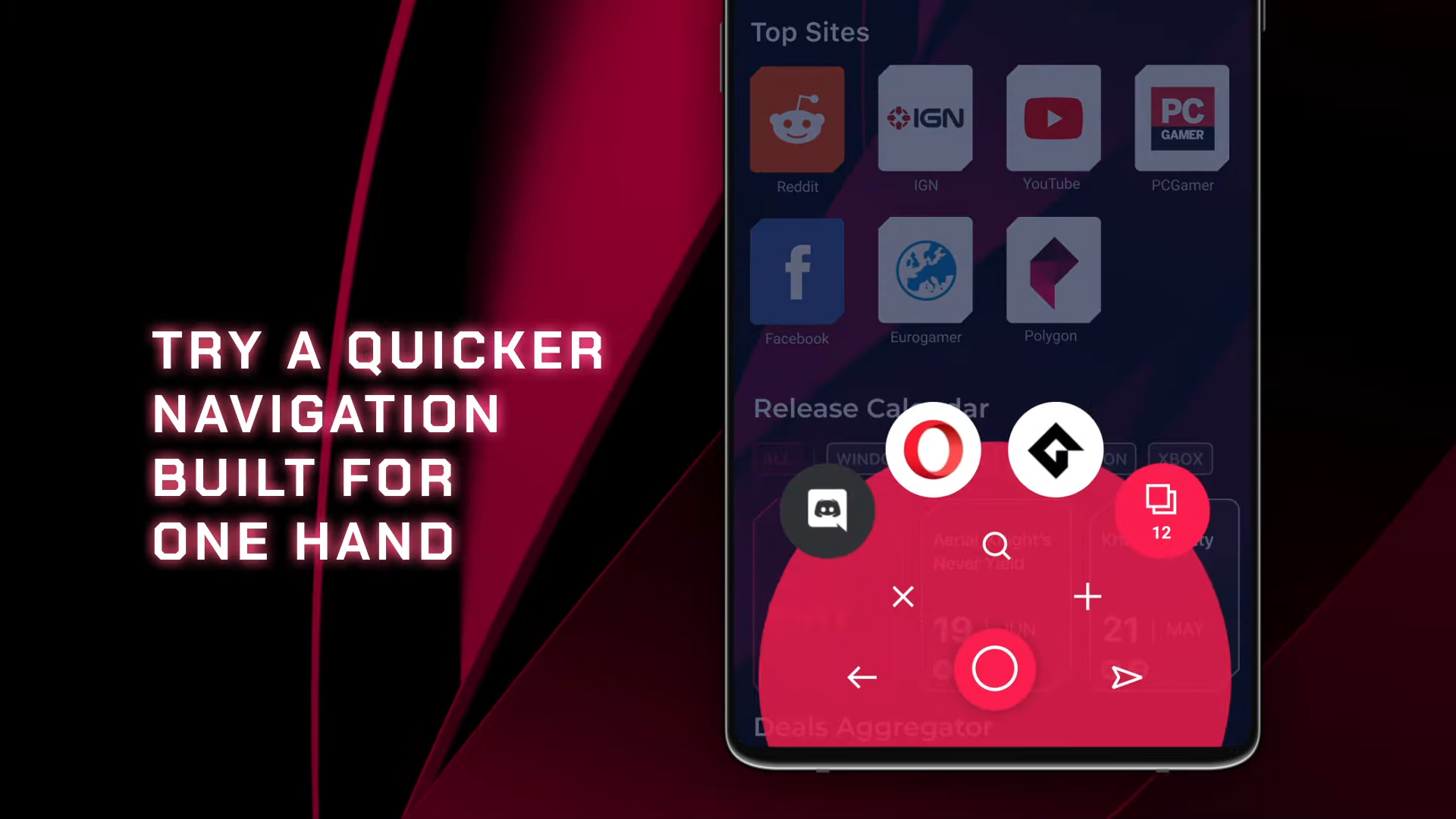Add new tab with the plus button
1456x819 pixels.
click(1086, 597)
